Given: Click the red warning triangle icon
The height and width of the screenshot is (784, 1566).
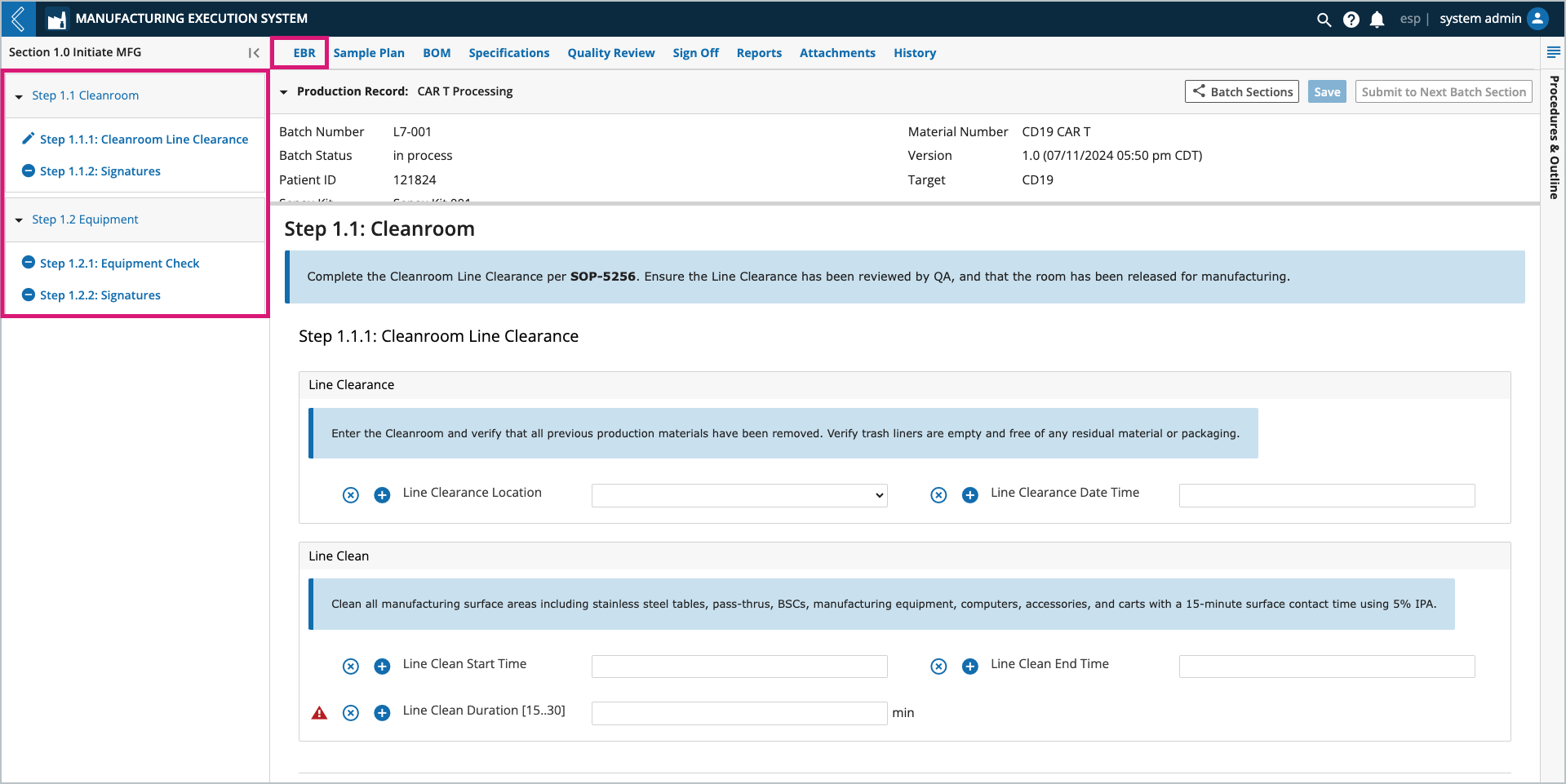Looking at the screenshot, I should pos(320,713).
